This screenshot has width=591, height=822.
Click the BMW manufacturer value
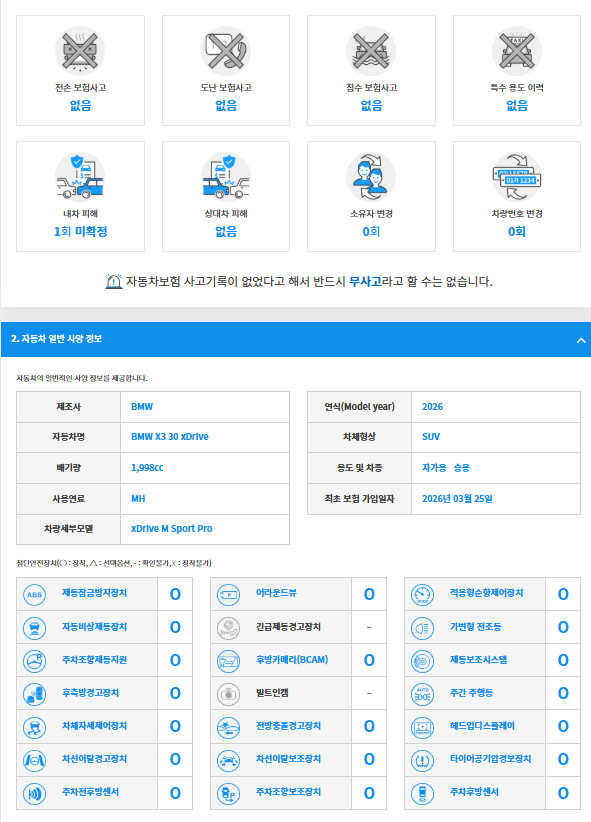(x=142, y=406)
